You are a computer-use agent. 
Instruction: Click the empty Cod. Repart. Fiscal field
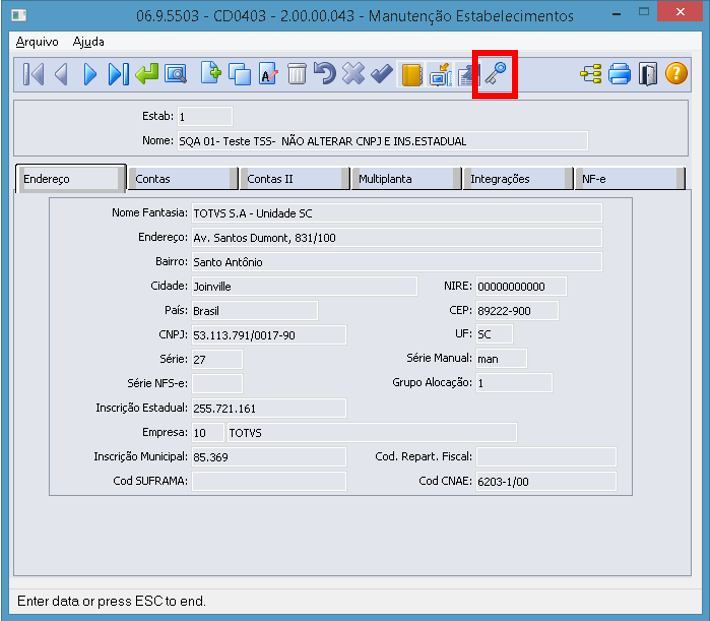click(546, 457)
